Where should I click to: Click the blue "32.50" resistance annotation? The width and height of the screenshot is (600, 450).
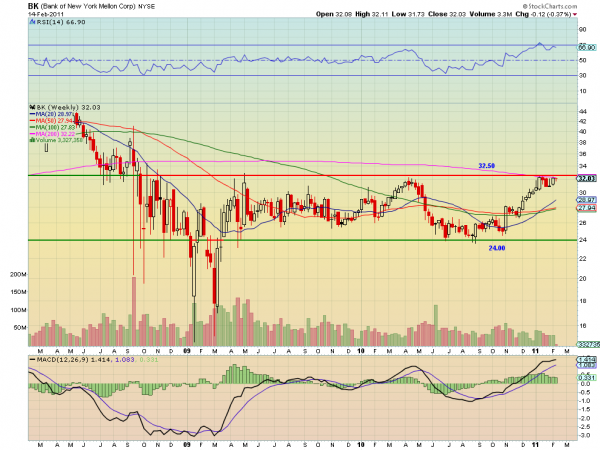486,166
